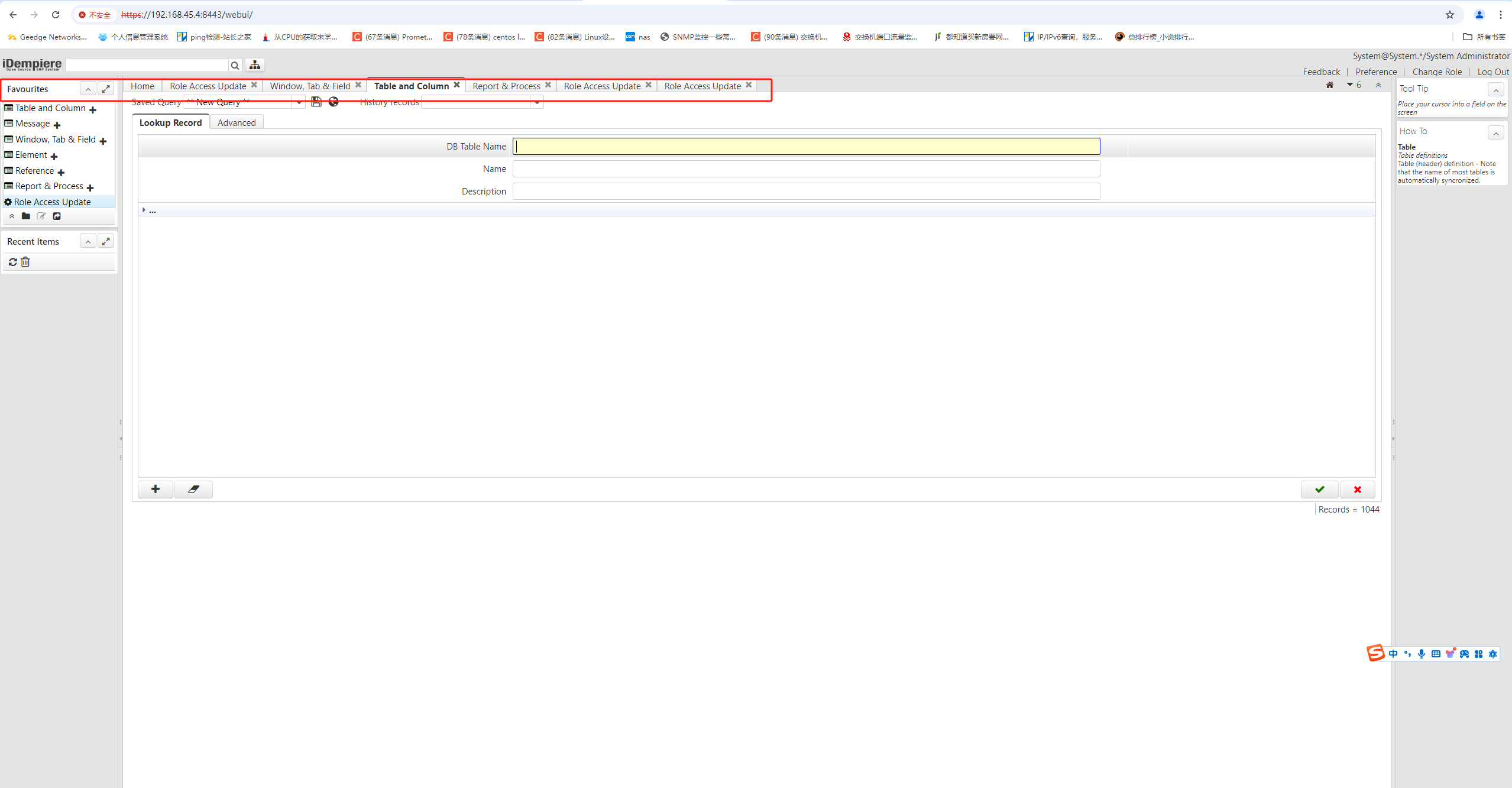1512x788 pixels.
Task: Click the globe share query icon
Action: pos(334,102)
